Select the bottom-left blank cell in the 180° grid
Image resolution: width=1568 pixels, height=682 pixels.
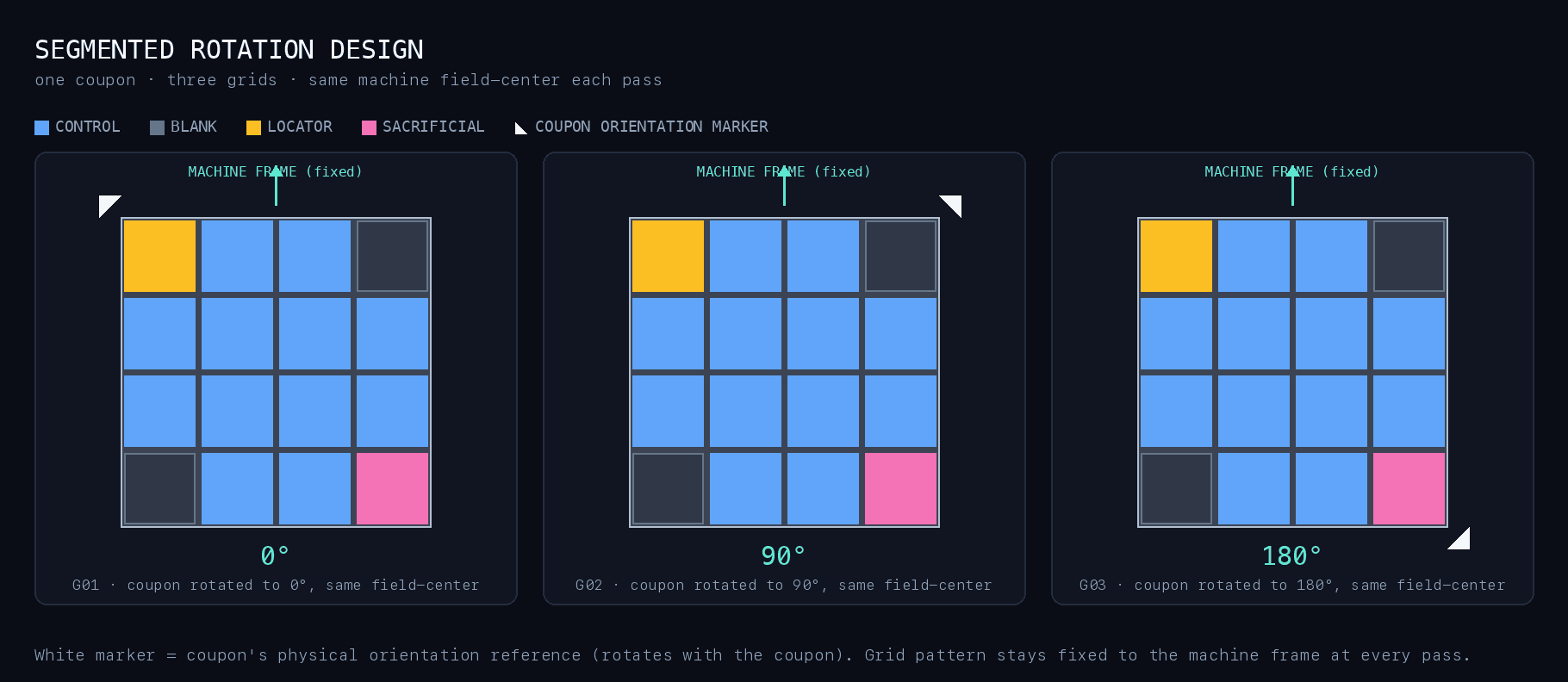click(x=1176, y=488)
